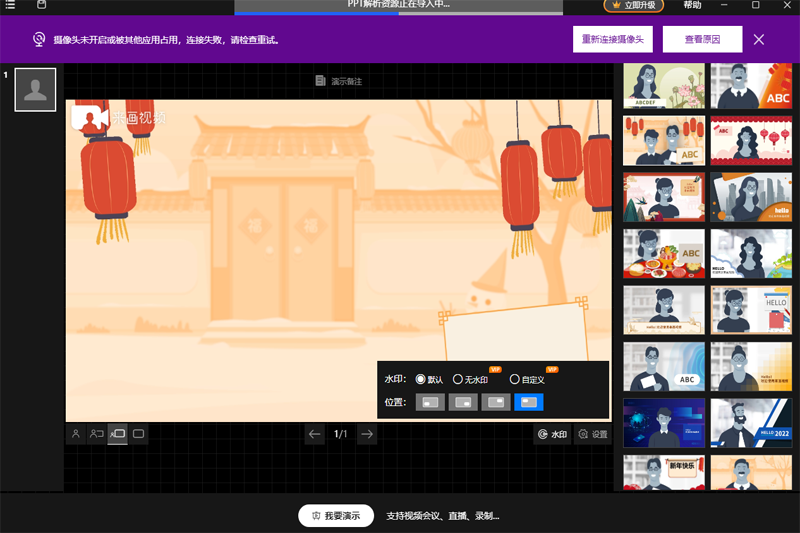The width and height of the screenshot is (800, 533).
Task: Open the 设置 gear settings
Action: (x=593, y=434)
